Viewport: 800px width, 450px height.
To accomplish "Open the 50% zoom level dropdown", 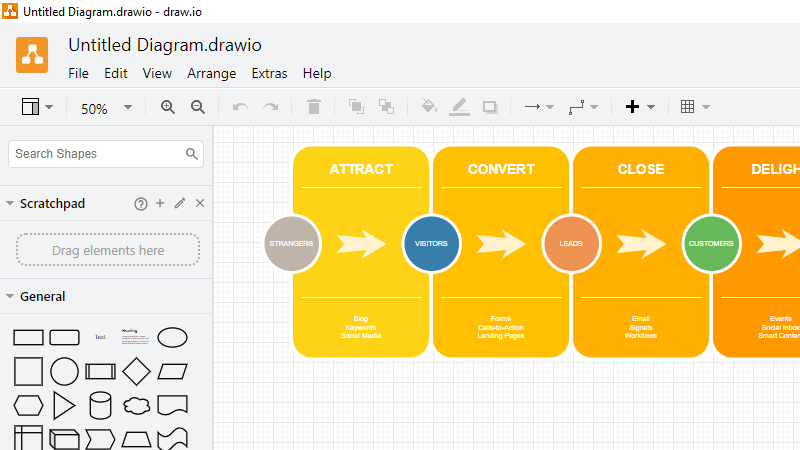I will click(106, 108).
